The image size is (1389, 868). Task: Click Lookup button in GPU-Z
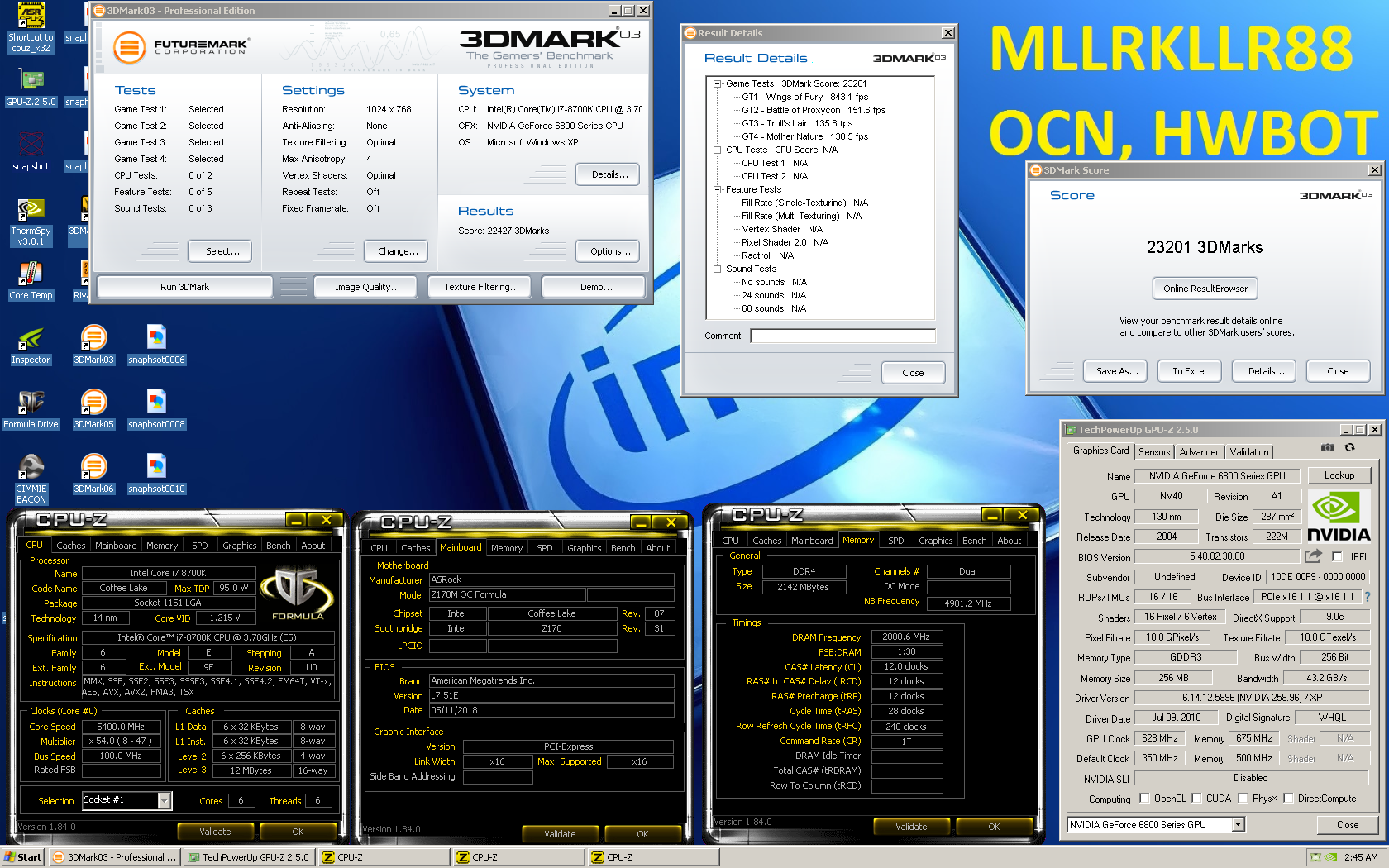1339,475
